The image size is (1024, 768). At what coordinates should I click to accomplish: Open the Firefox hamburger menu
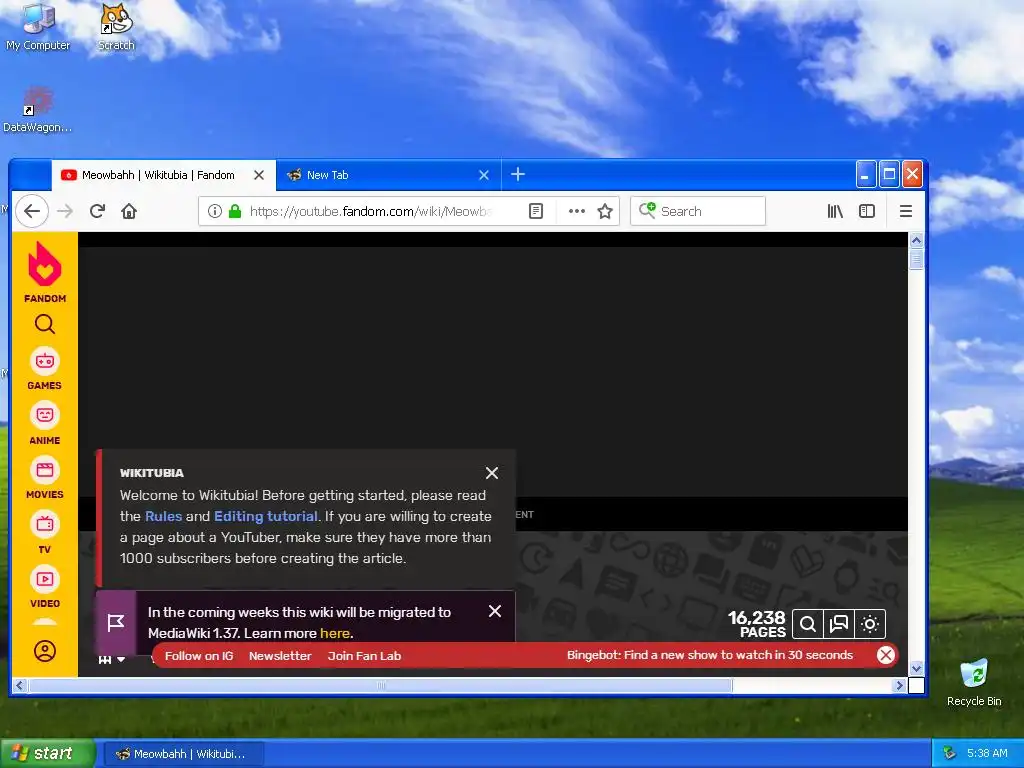pos(906,211)
